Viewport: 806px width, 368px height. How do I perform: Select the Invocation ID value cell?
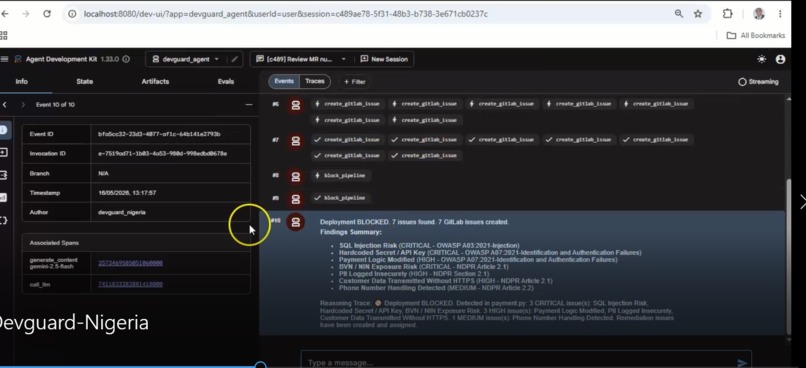click(x=170, y=154)
